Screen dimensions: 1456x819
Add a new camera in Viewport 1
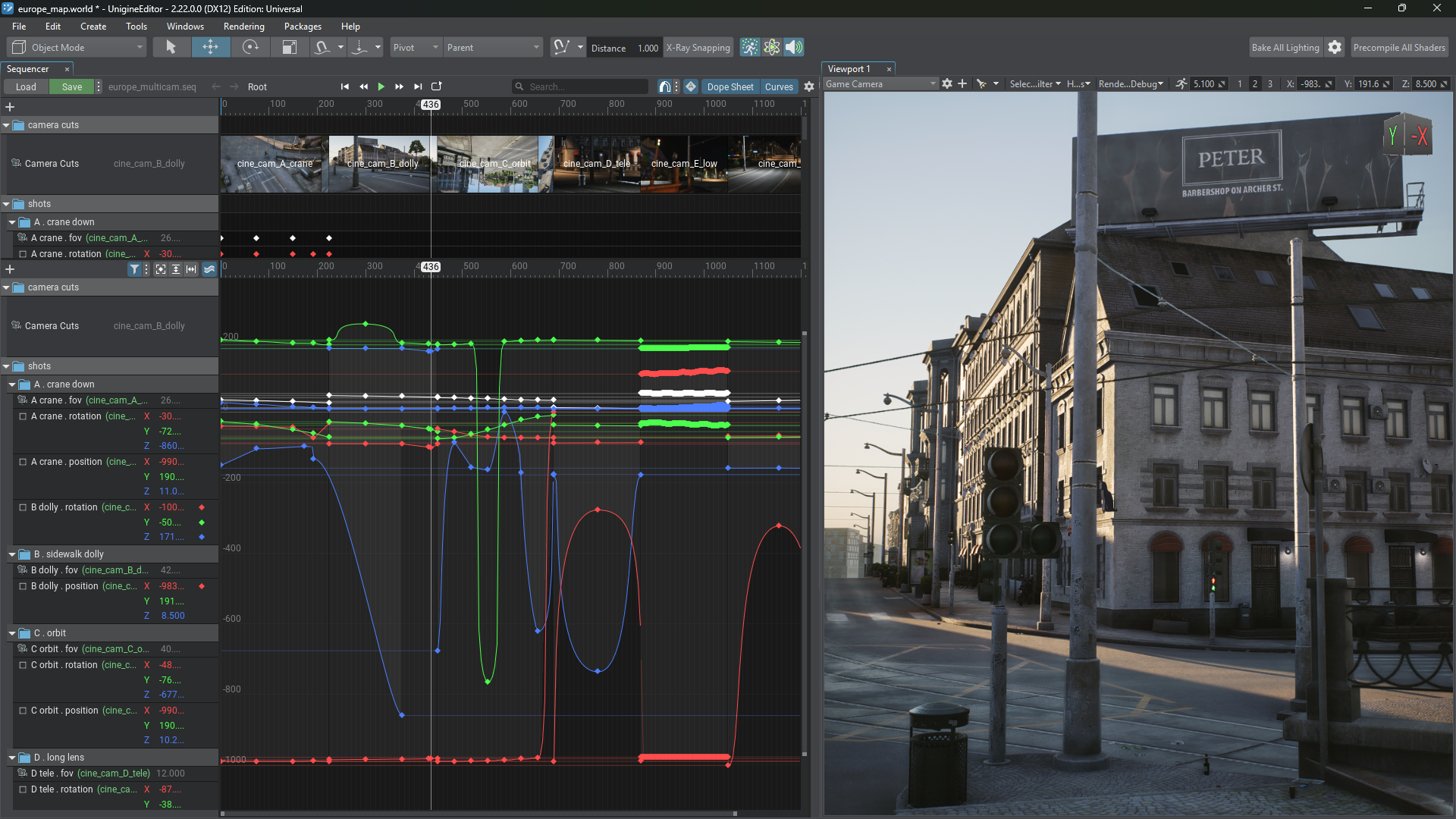tap(962, 83)
